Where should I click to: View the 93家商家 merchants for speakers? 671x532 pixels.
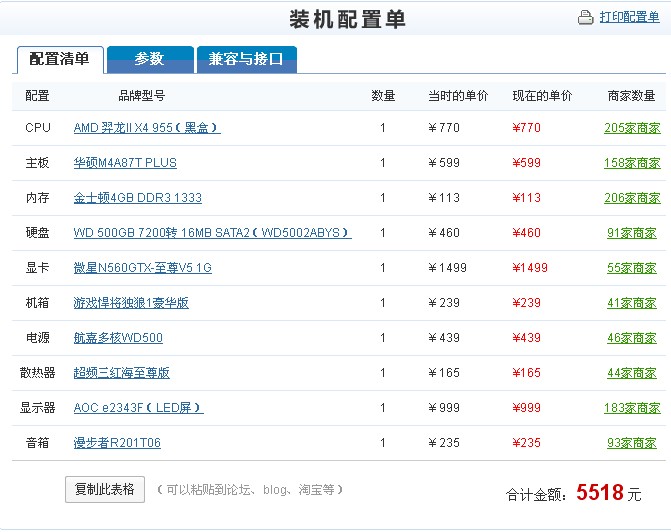click(632, 443)
